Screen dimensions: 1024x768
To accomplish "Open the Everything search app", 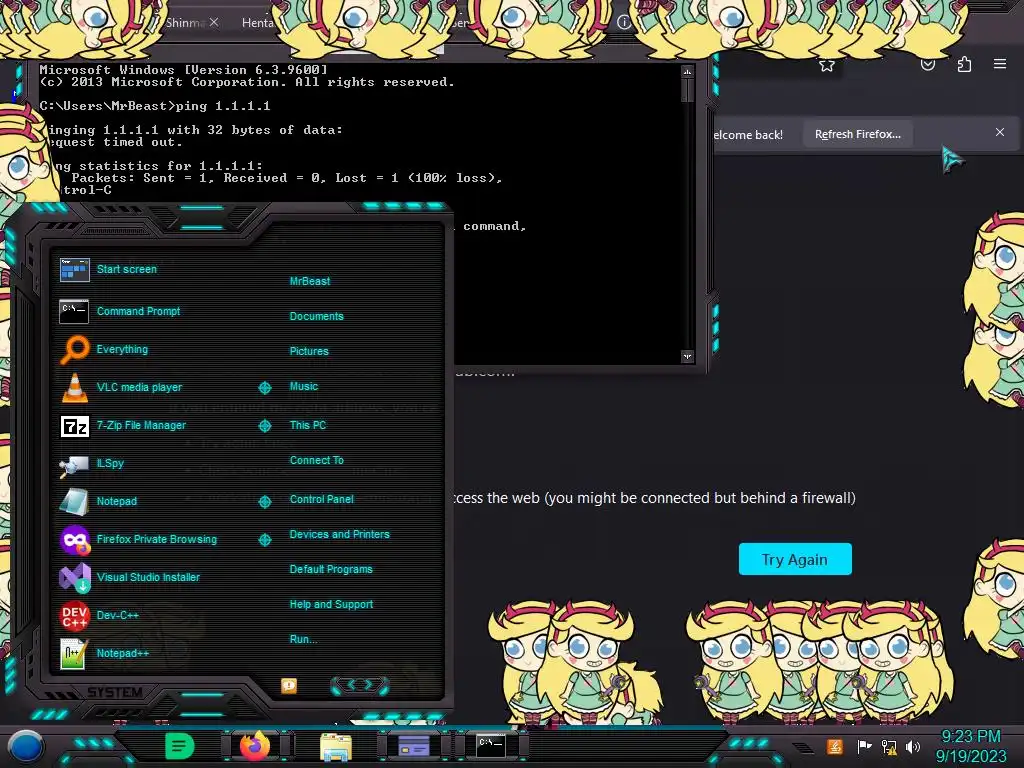I will 104,349.
